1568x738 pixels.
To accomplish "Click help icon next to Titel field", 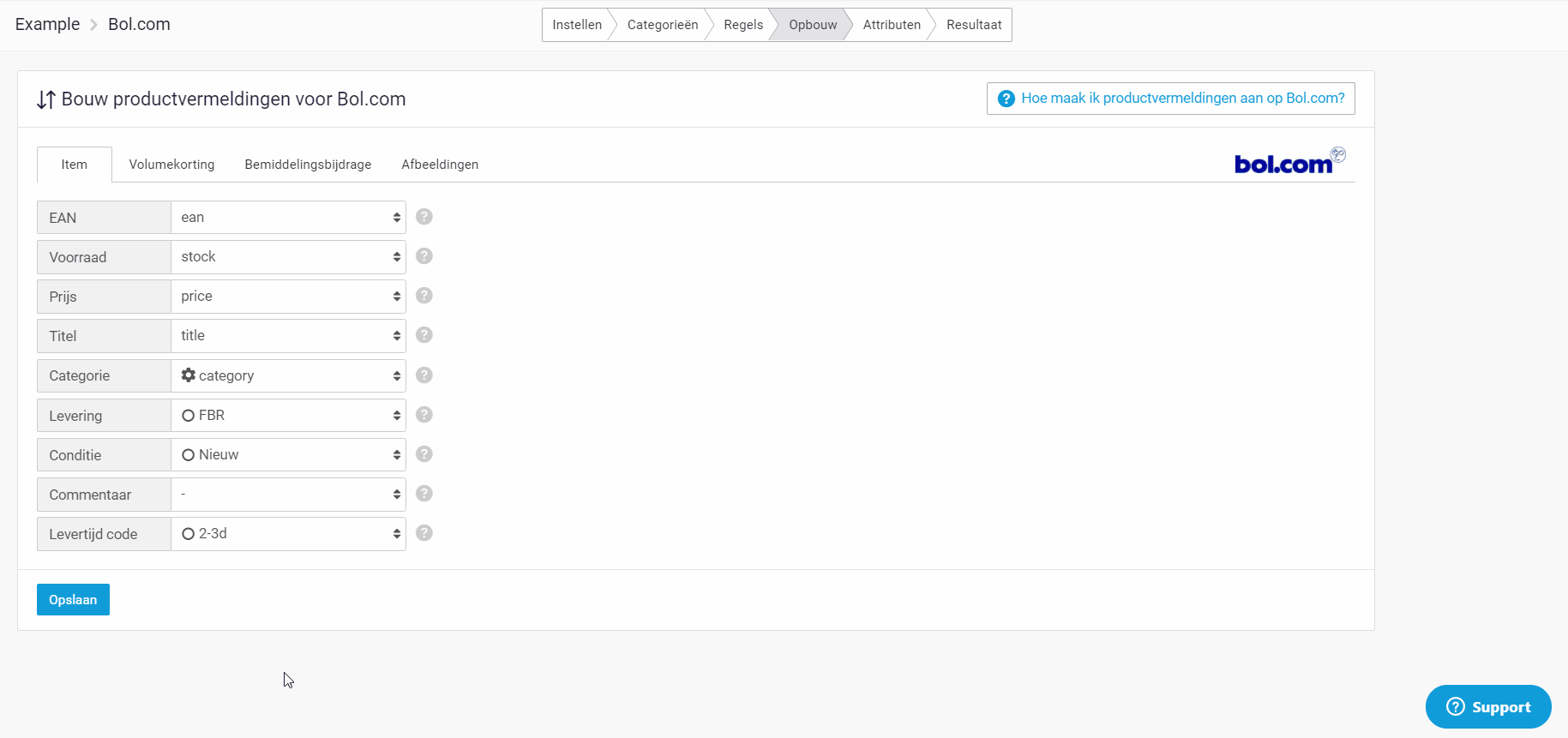I will click(x=424, y=335).
